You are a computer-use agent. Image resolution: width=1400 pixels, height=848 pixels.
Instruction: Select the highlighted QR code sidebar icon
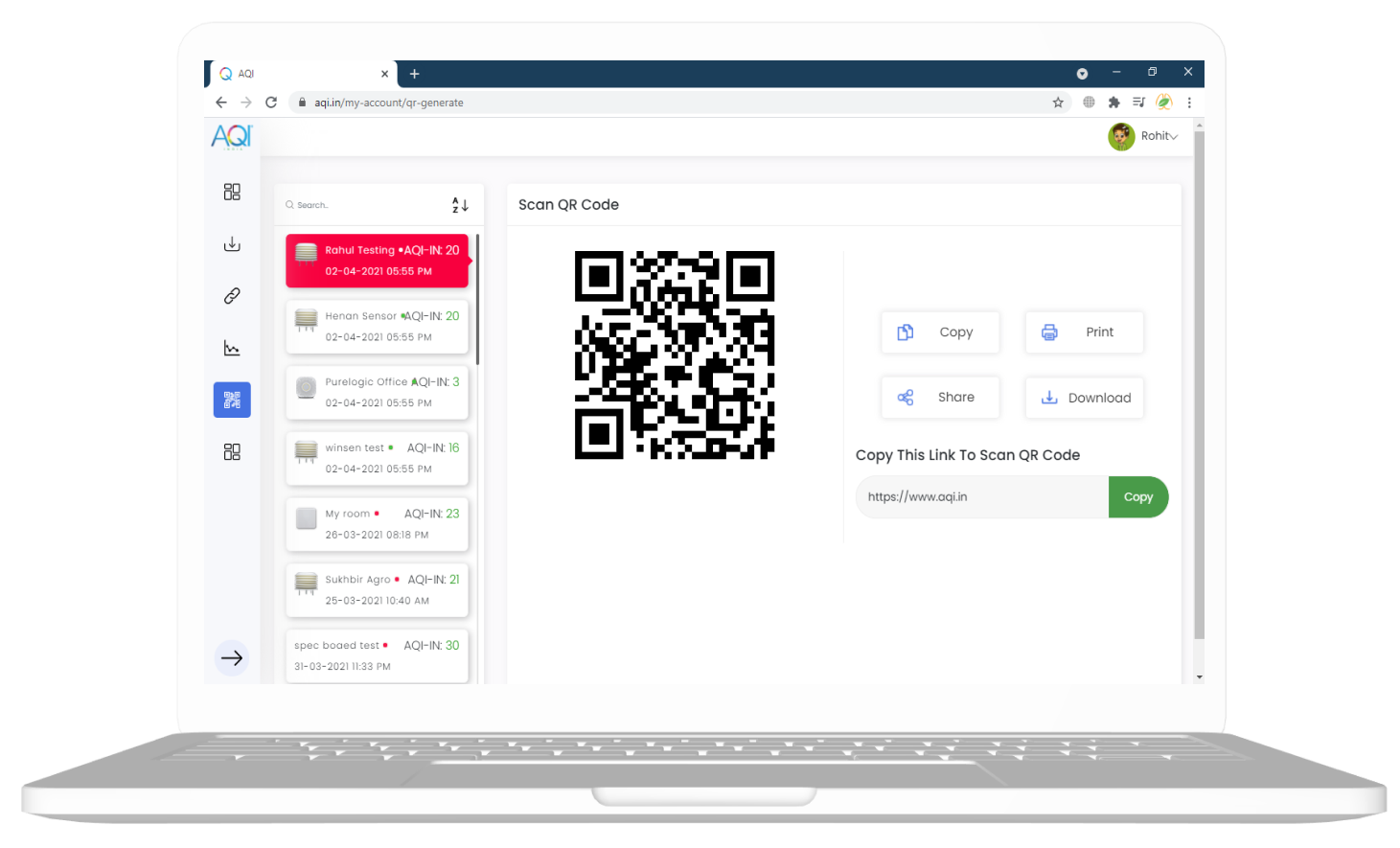tap(232, 400)
